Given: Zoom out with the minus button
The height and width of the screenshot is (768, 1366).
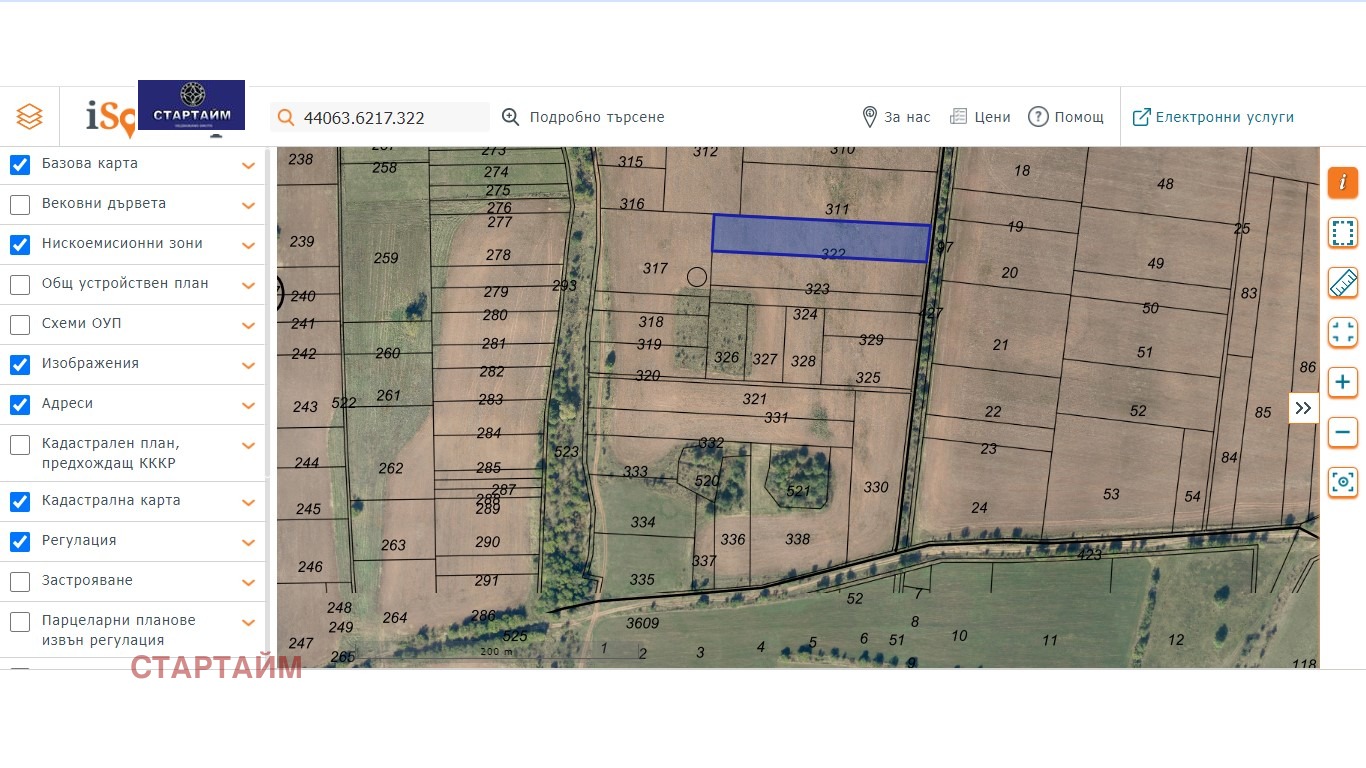Looking at the screenshot, I should coord(1342,433).
